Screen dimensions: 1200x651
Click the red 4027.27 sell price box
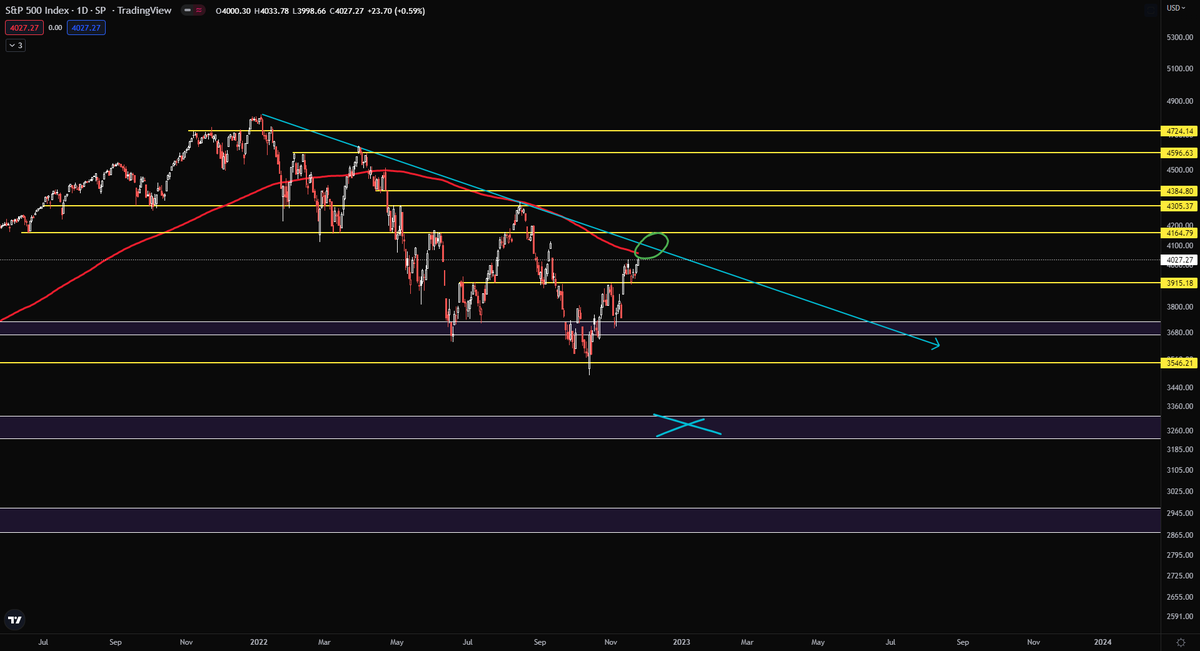pos(25,28)
